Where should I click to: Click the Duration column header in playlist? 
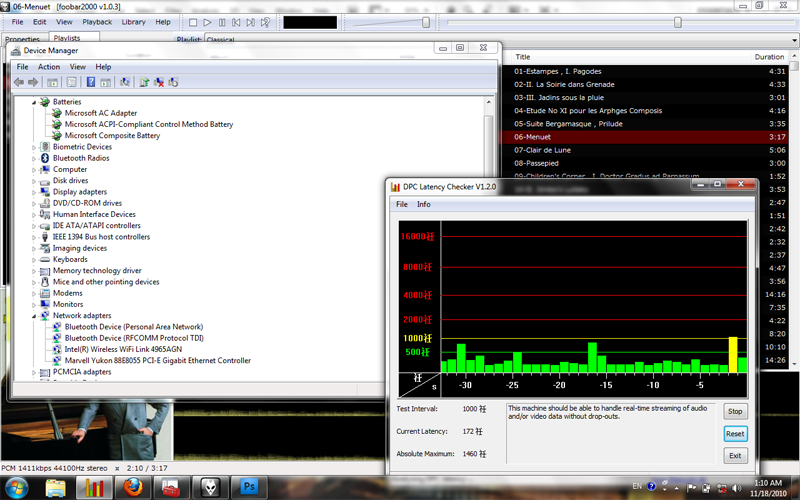[769, 57]
